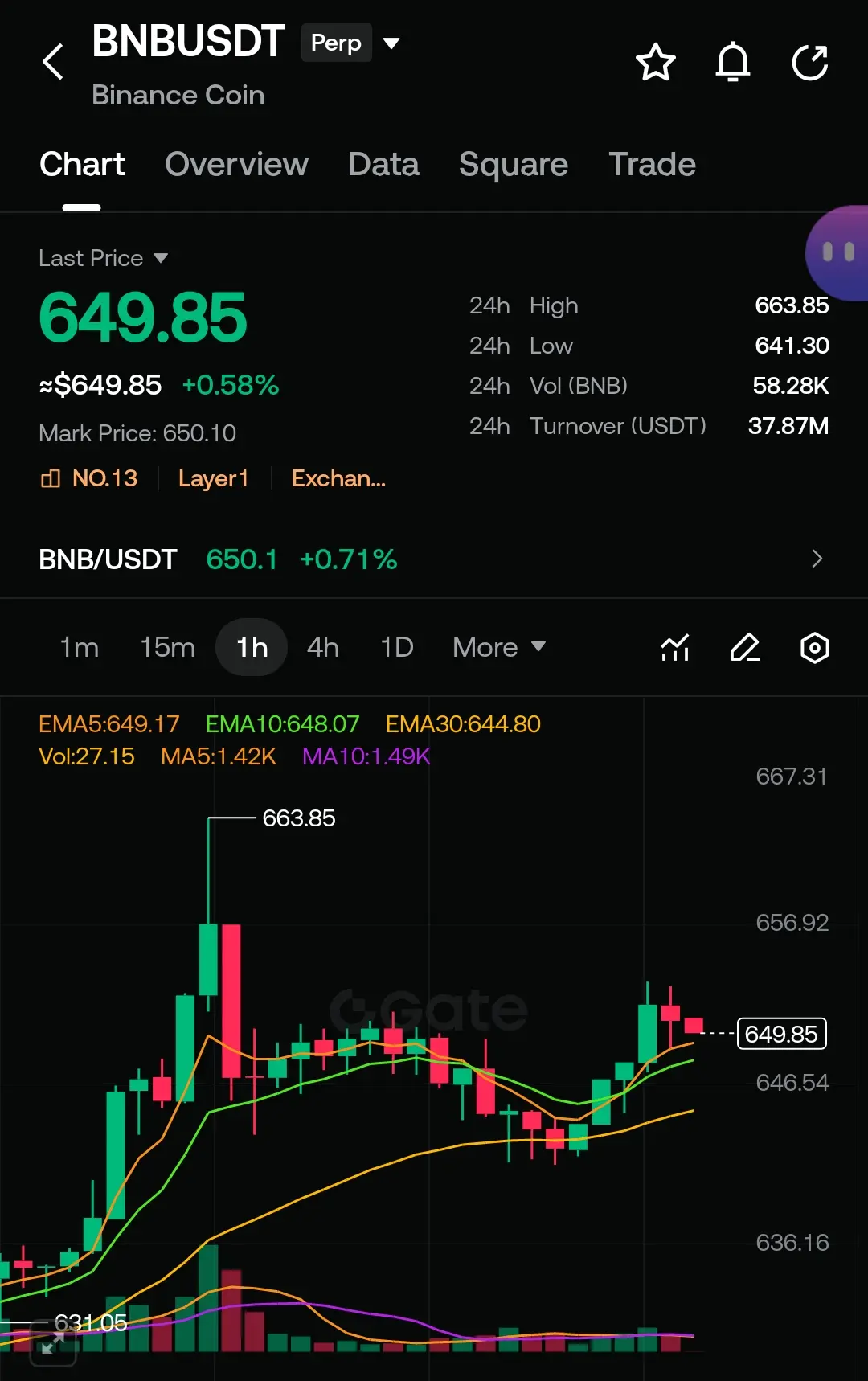Image resolution: width=868 pixels, height=1381 pixels.
Task: Tap the 649.85 current price marker on axis
Action: (x=781, y=1034)
